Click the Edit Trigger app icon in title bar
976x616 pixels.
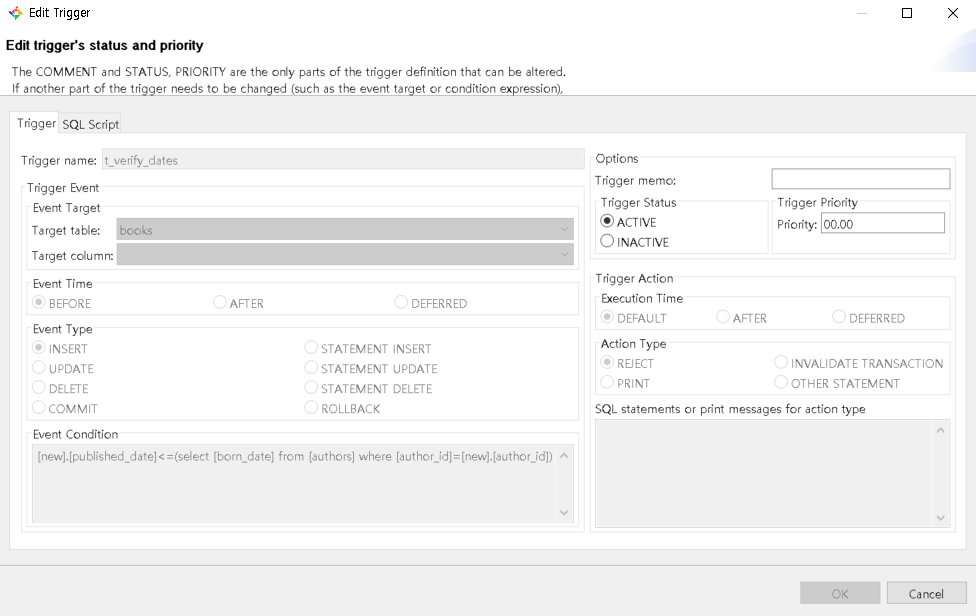point(15,13)
